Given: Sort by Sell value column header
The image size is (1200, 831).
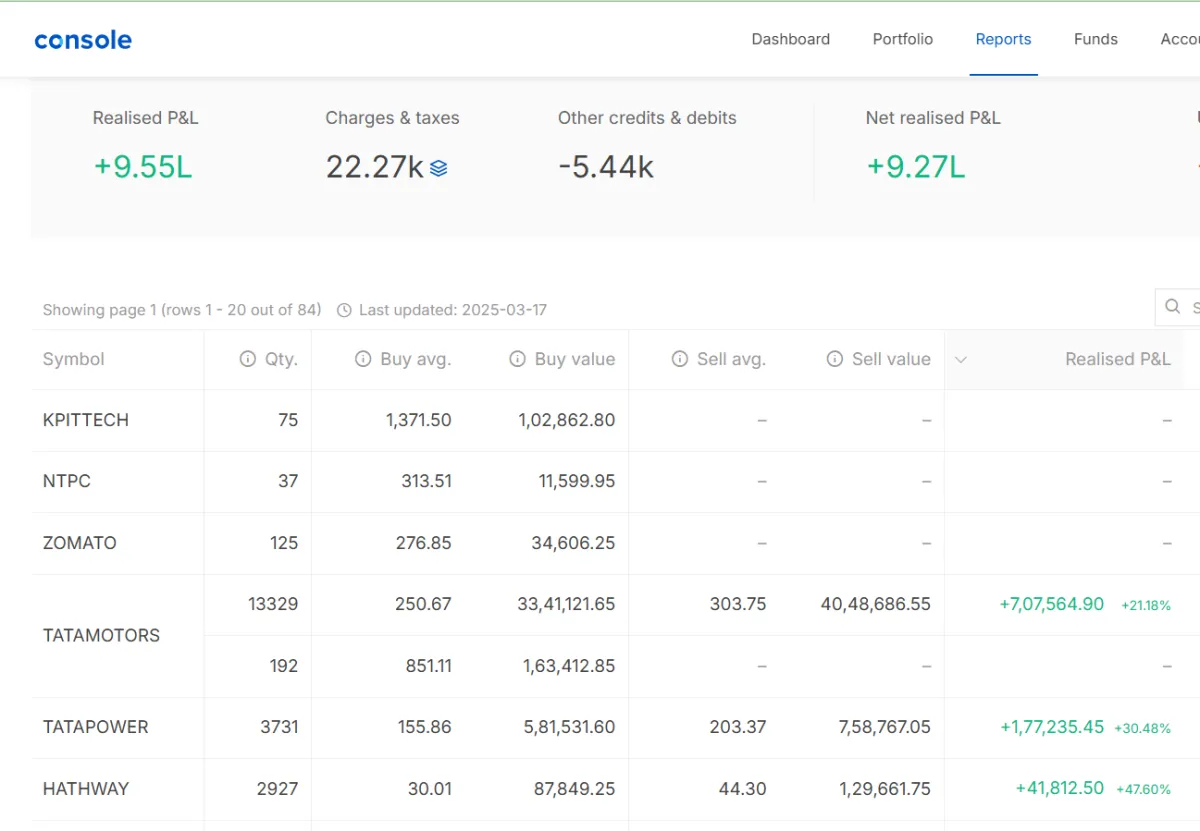Looking at the screenshot, I should coord(891,359).
